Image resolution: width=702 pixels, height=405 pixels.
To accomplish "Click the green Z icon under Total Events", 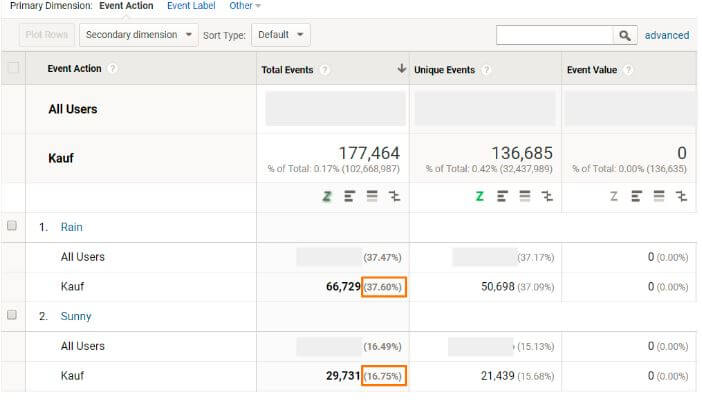I will point(326,197).
